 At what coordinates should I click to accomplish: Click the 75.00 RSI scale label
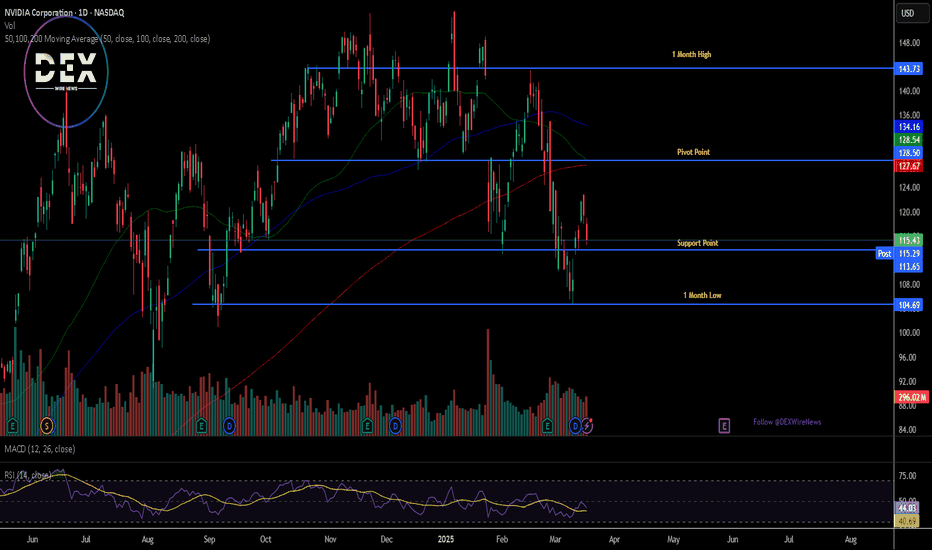(x=908, y=476)
